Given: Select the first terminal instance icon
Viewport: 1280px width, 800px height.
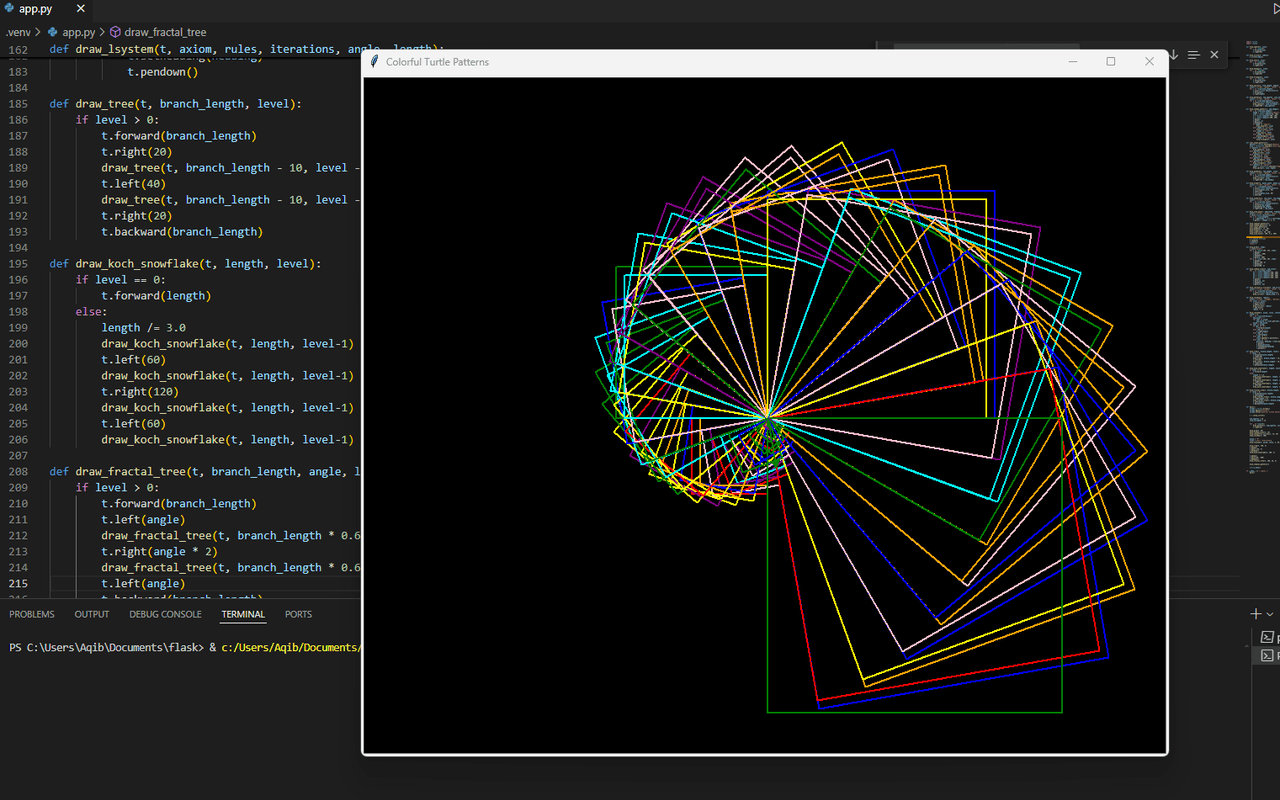Looking at the screenshot, I should coord(1267,637).
